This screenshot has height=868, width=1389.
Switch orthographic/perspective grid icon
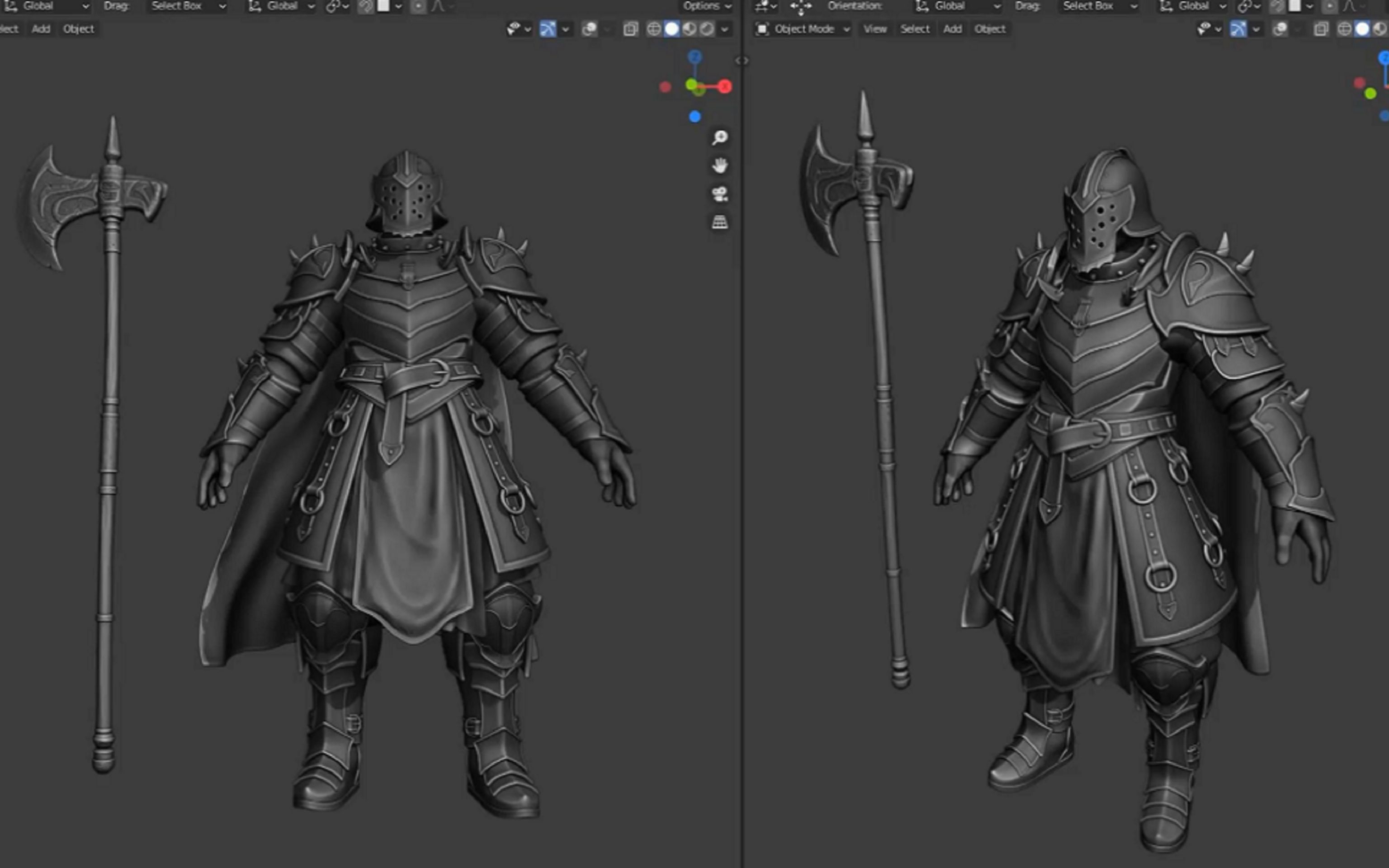720,222
